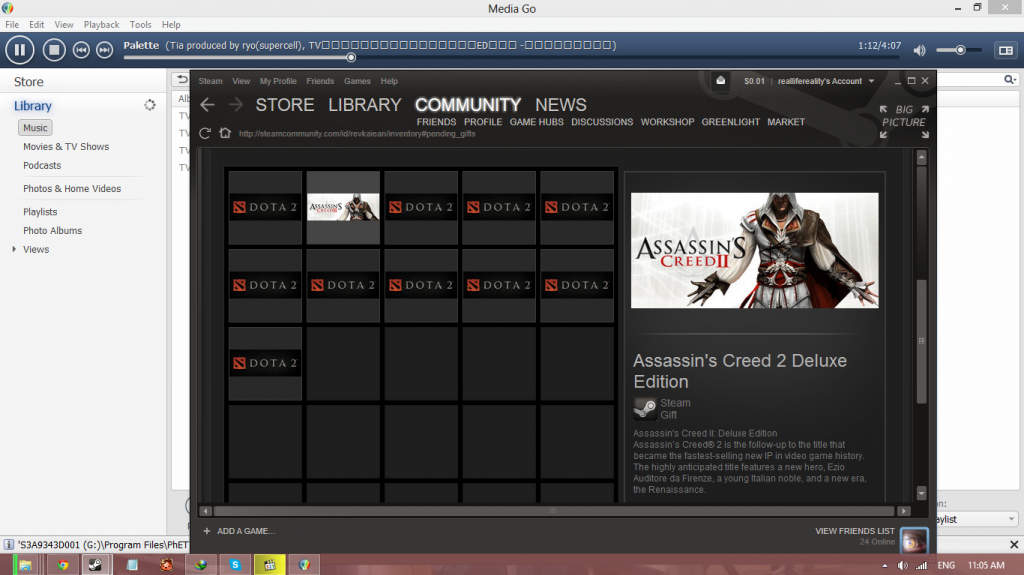Expand the Views tree item
1024x575 pixels.
14,249
